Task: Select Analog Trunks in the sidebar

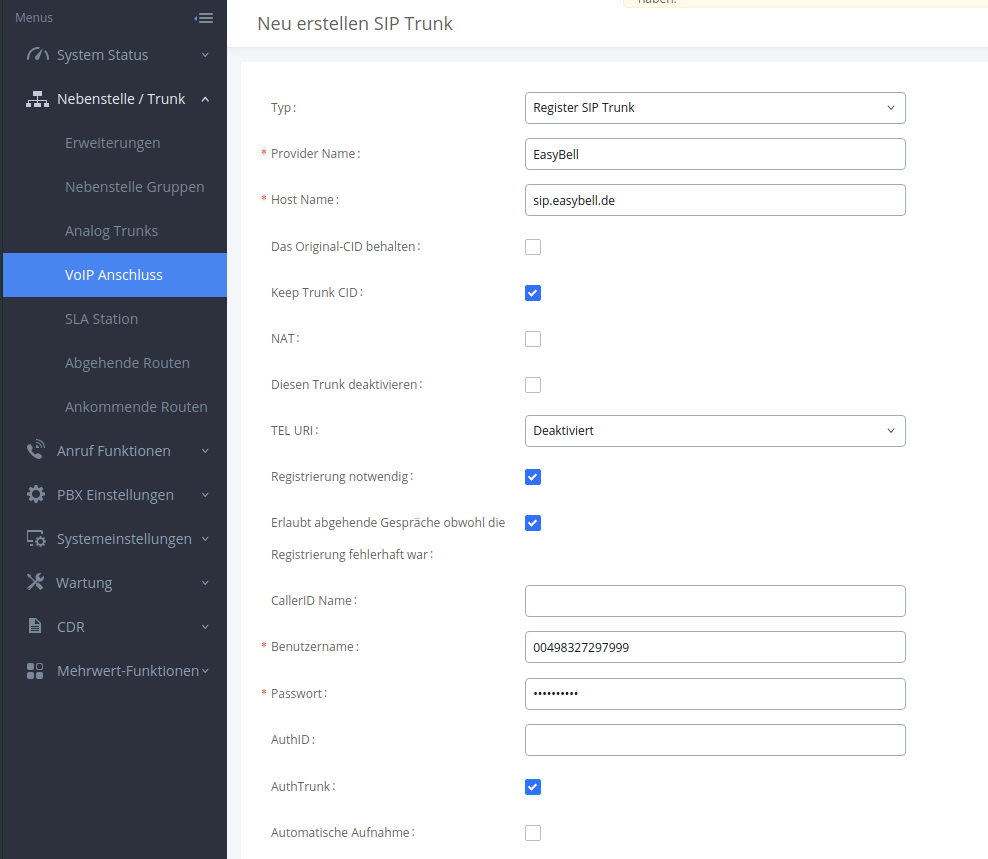Action: [111, 231]
